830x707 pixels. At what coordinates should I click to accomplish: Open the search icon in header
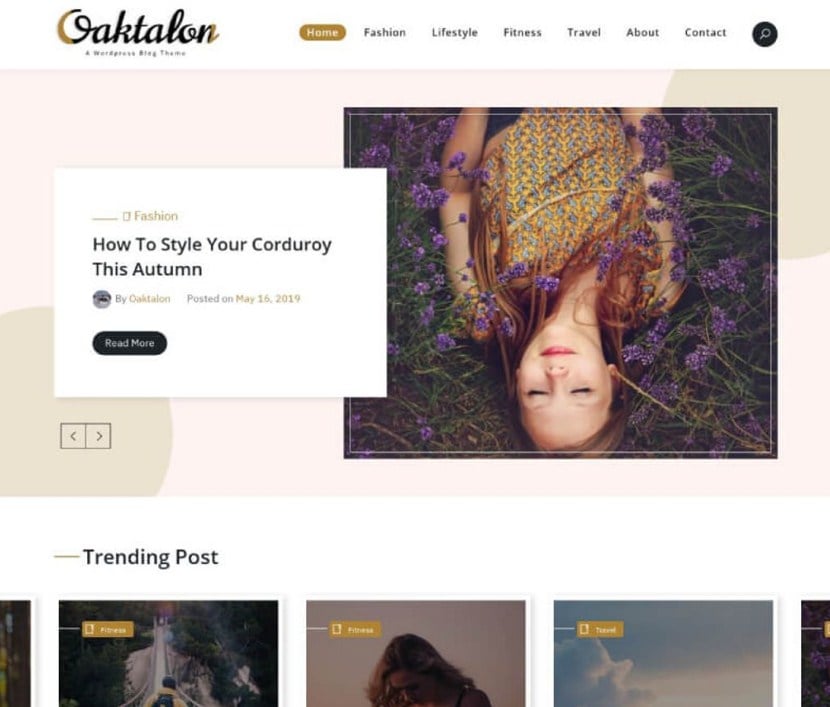coord(764,34)
